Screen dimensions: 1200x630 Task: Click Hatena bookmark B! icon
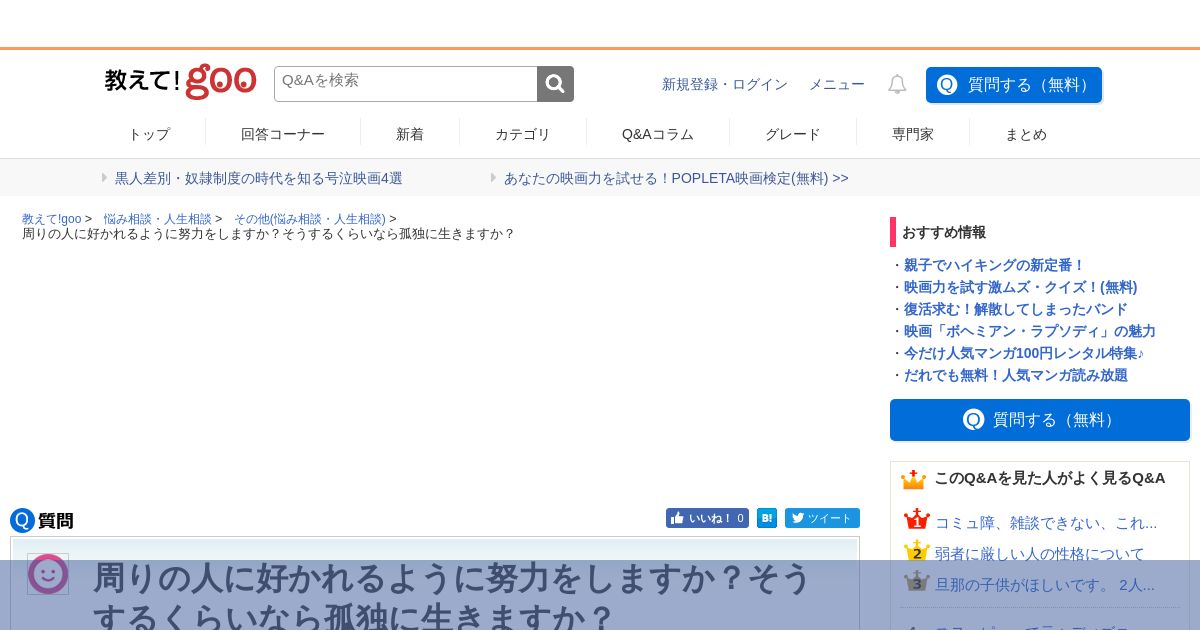(767, 518)
